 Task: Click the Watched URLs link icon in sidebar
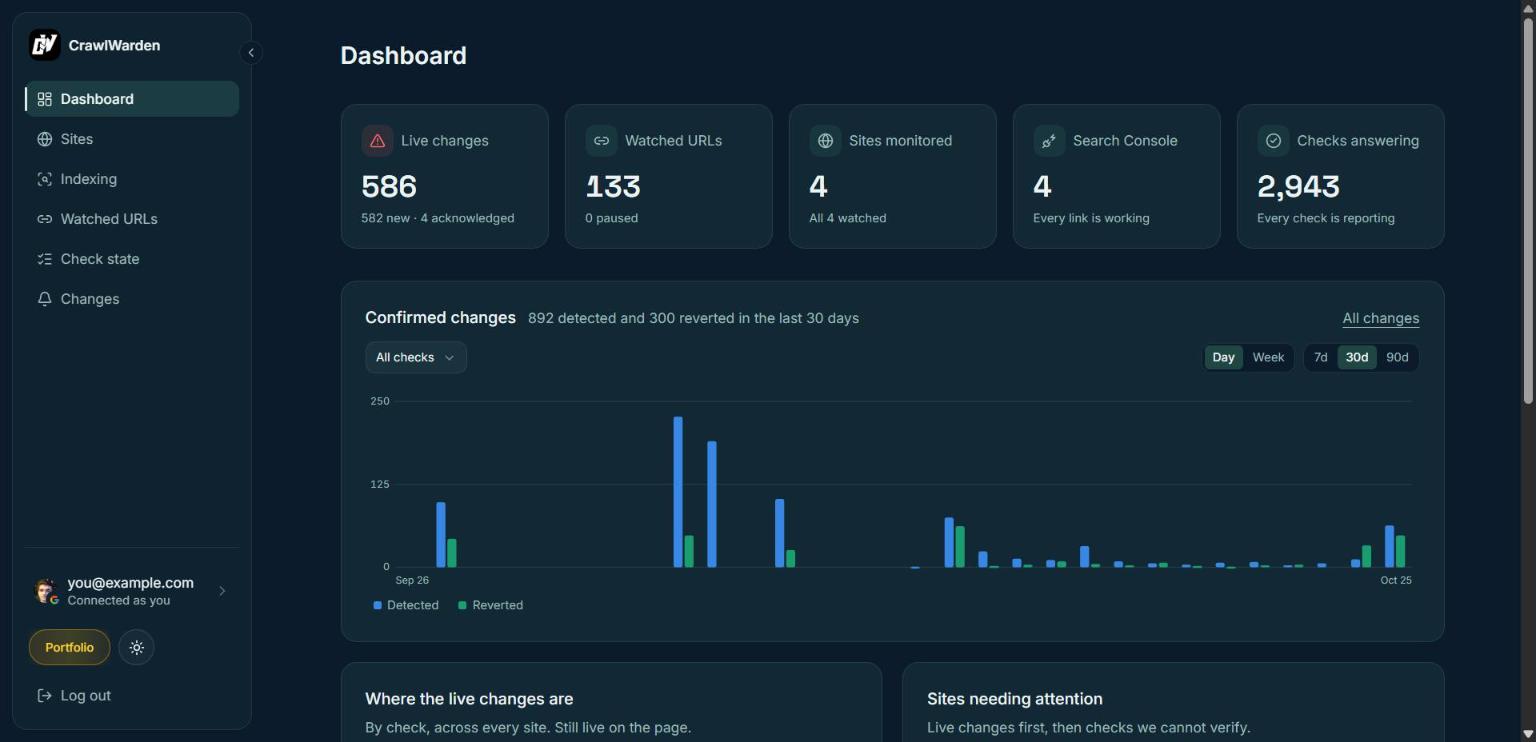[44, 219]
